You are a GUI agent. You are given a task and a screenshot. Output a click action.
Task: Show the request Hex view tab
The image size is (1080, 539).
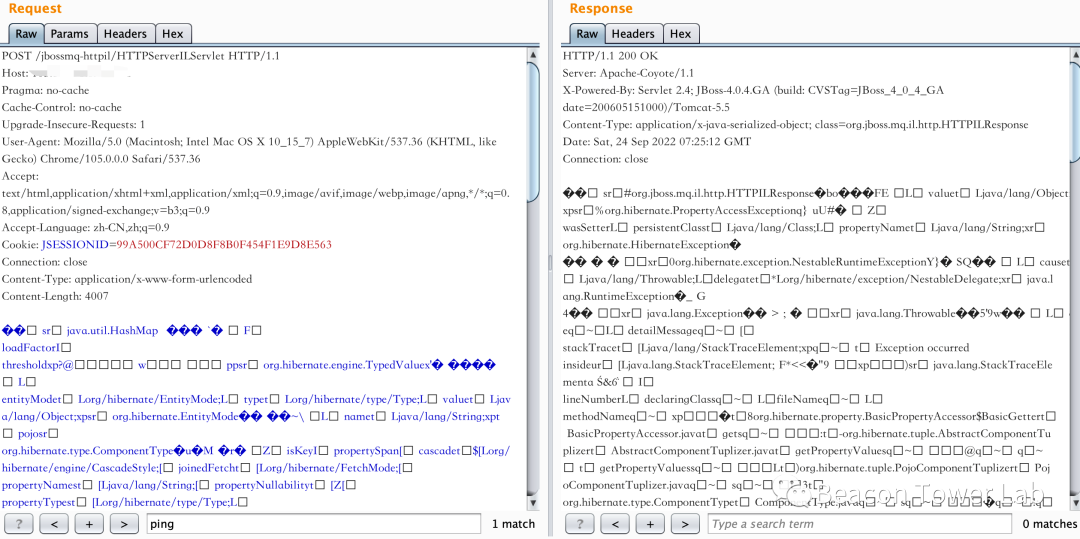[174, 34]
